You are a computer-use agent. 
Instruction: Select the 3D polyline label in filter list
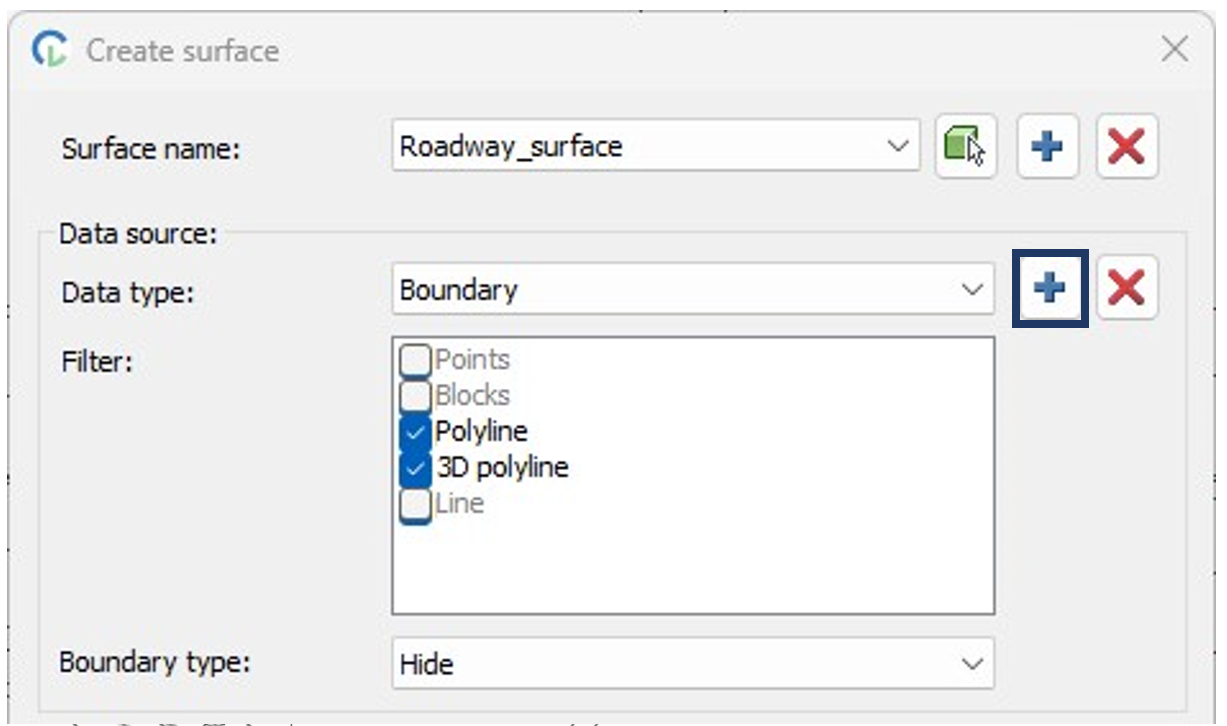click(502, 468)
